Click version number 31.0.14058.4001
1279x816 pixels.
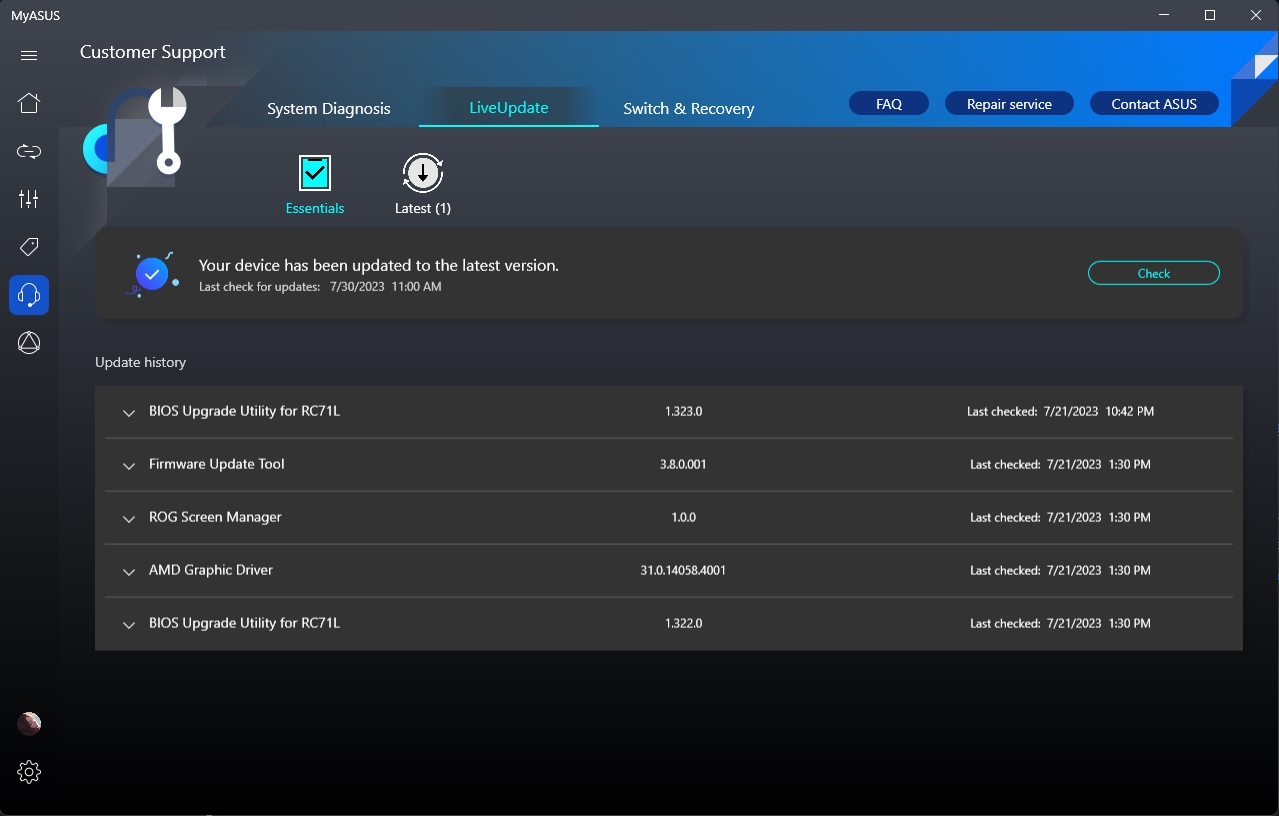pyautogui.click(x=683, y=570)
